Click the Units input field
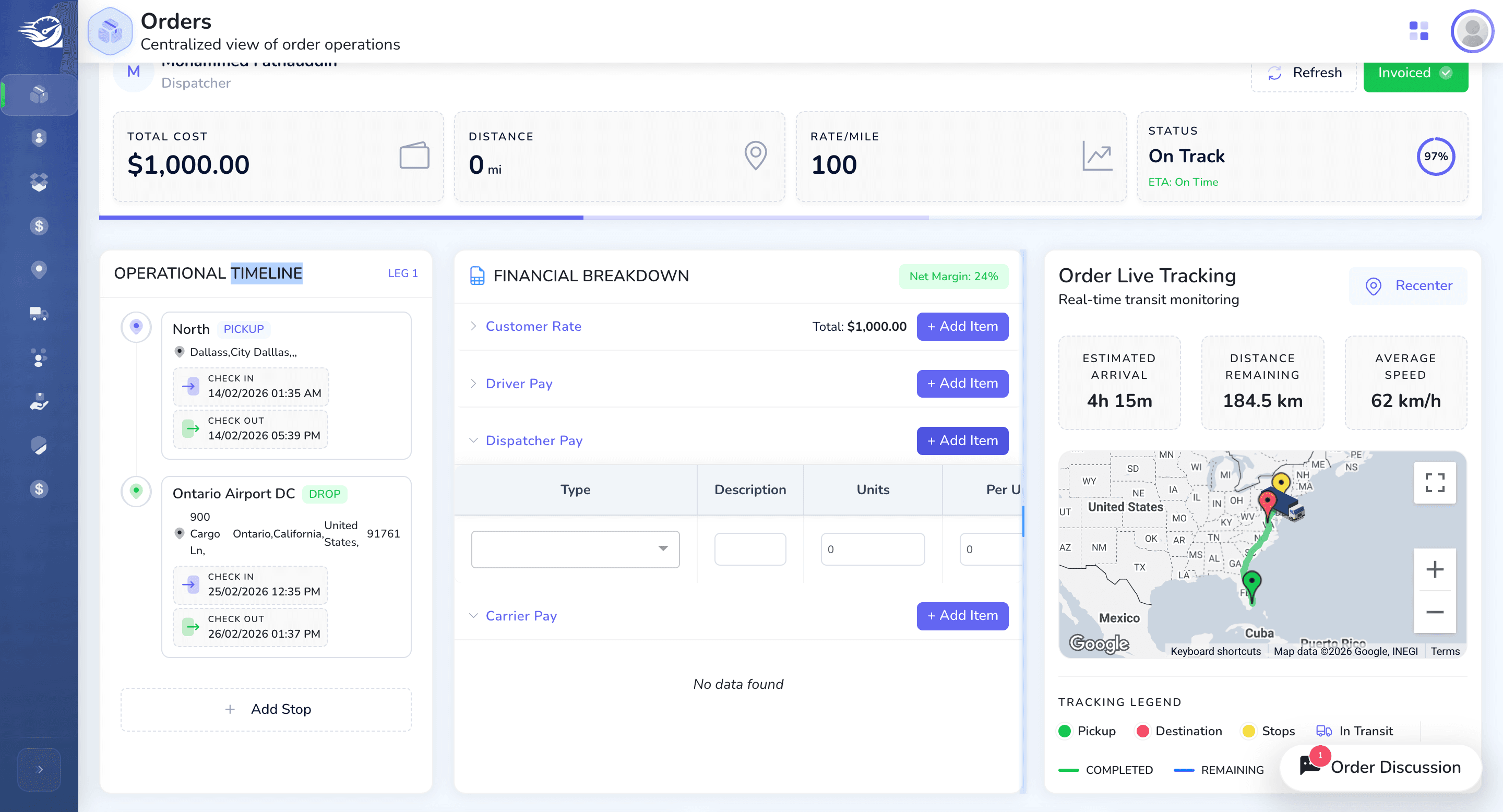Viewport: 1503px width, 812px height. click(872, 549)
